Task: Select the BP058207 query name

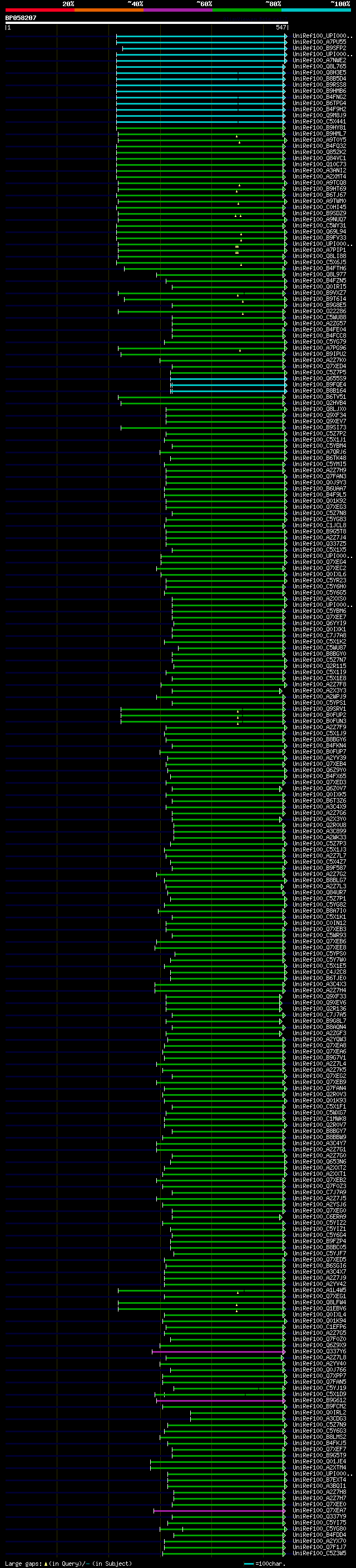Action: click(x=21, y=18)
